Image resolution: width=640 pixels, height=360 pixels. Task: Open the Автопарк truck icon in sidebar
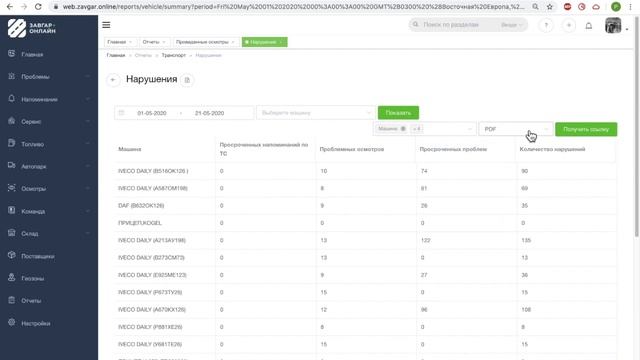tap(11, 166)
